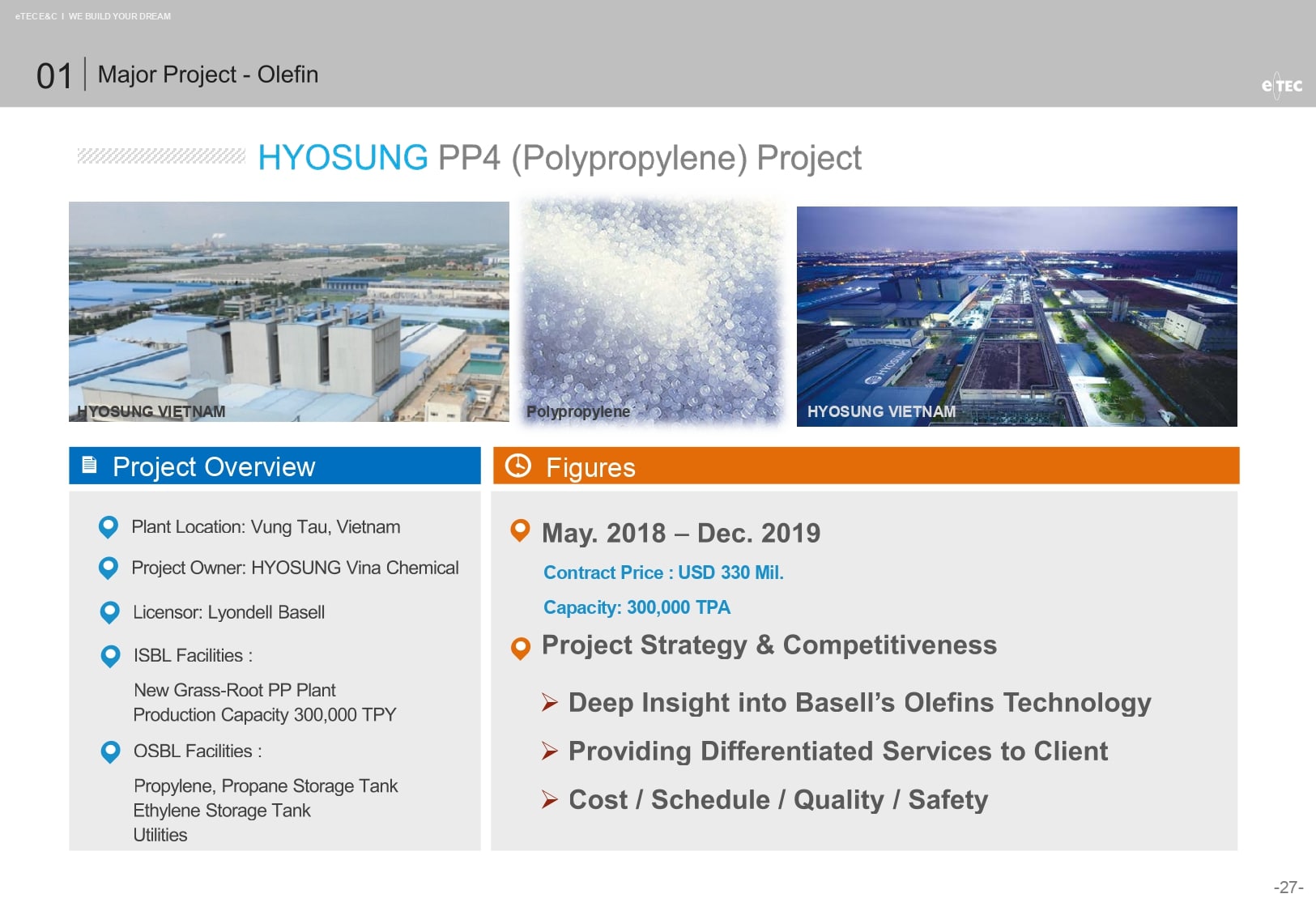
Task: Click the heading Project Strategy & Competitiveness
Action: [769, 645]
